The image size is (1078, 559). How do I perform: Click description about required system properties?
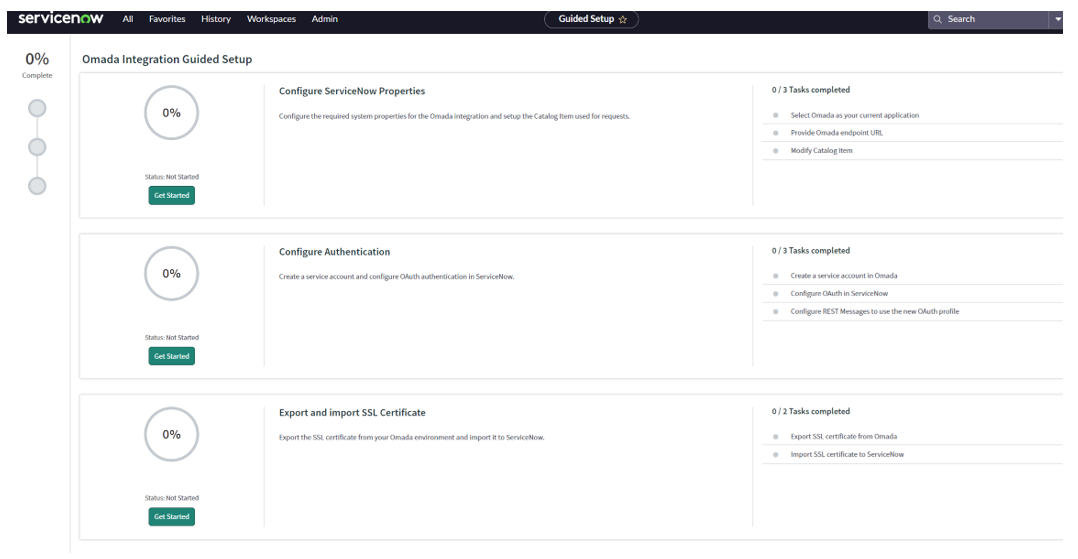(x=454, y=116)
